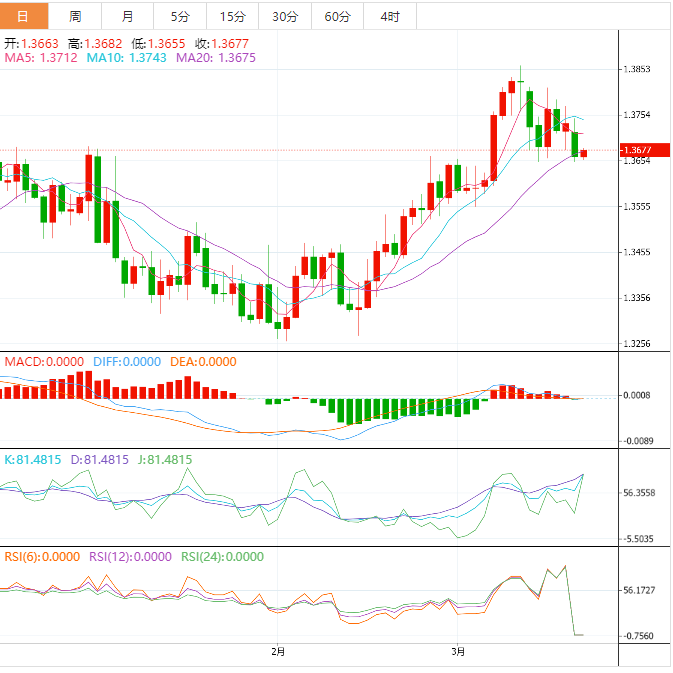Click the MACD:0.0000 indicator label
Viewport: 673px width, 673px height.
(44, 362)
